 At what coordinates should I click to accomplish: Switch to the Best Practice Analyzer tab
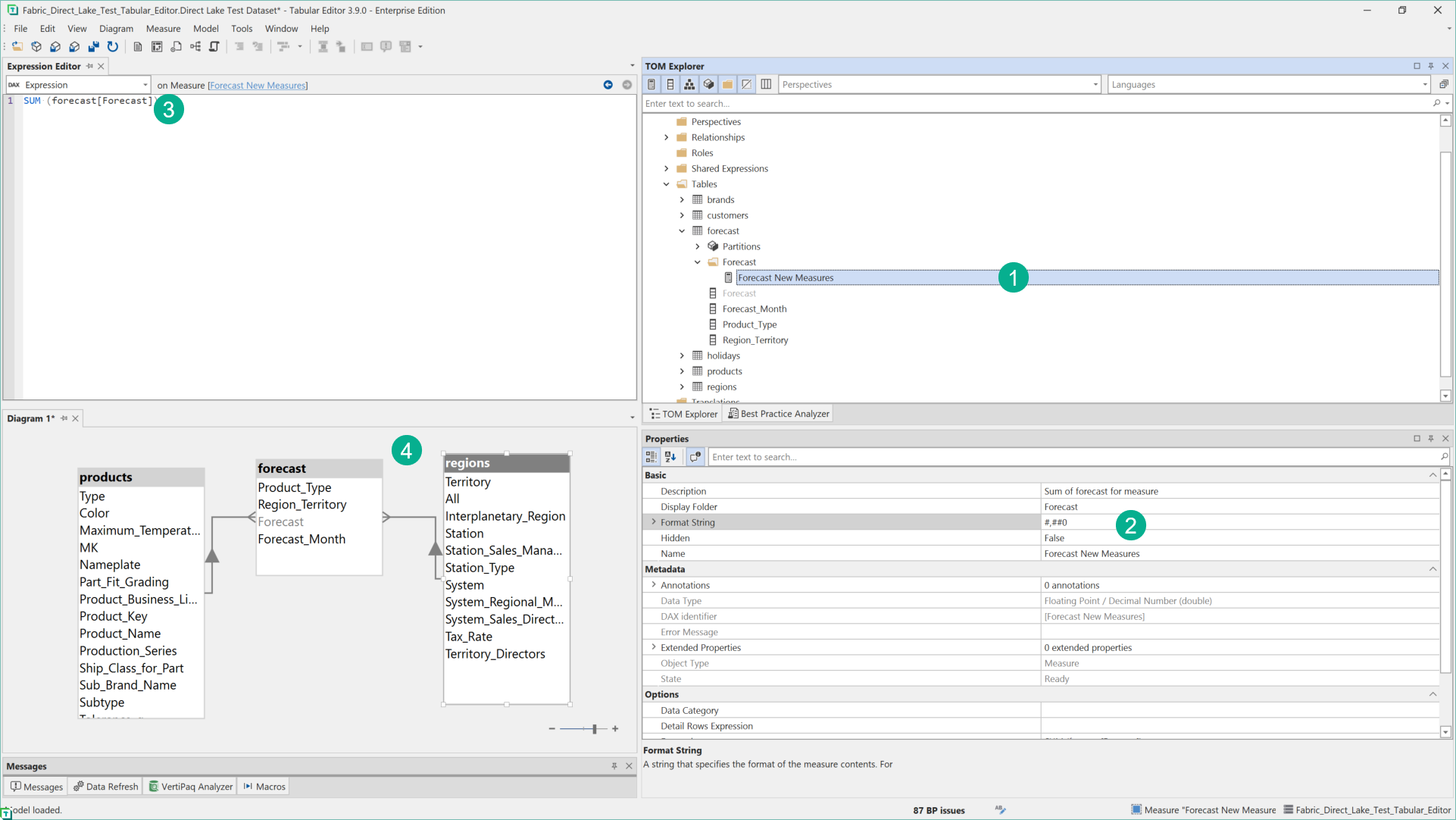point(778,413)
